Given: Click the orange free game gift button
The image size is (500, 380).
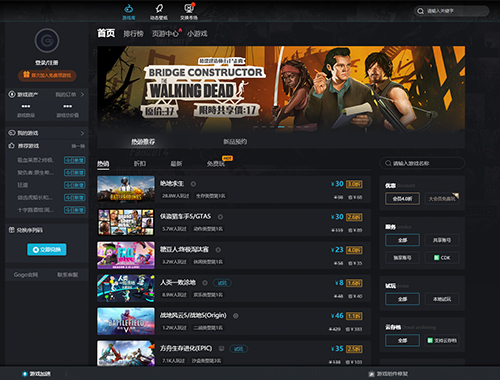Looking at the screenshot, I should (x=47, y=75).
